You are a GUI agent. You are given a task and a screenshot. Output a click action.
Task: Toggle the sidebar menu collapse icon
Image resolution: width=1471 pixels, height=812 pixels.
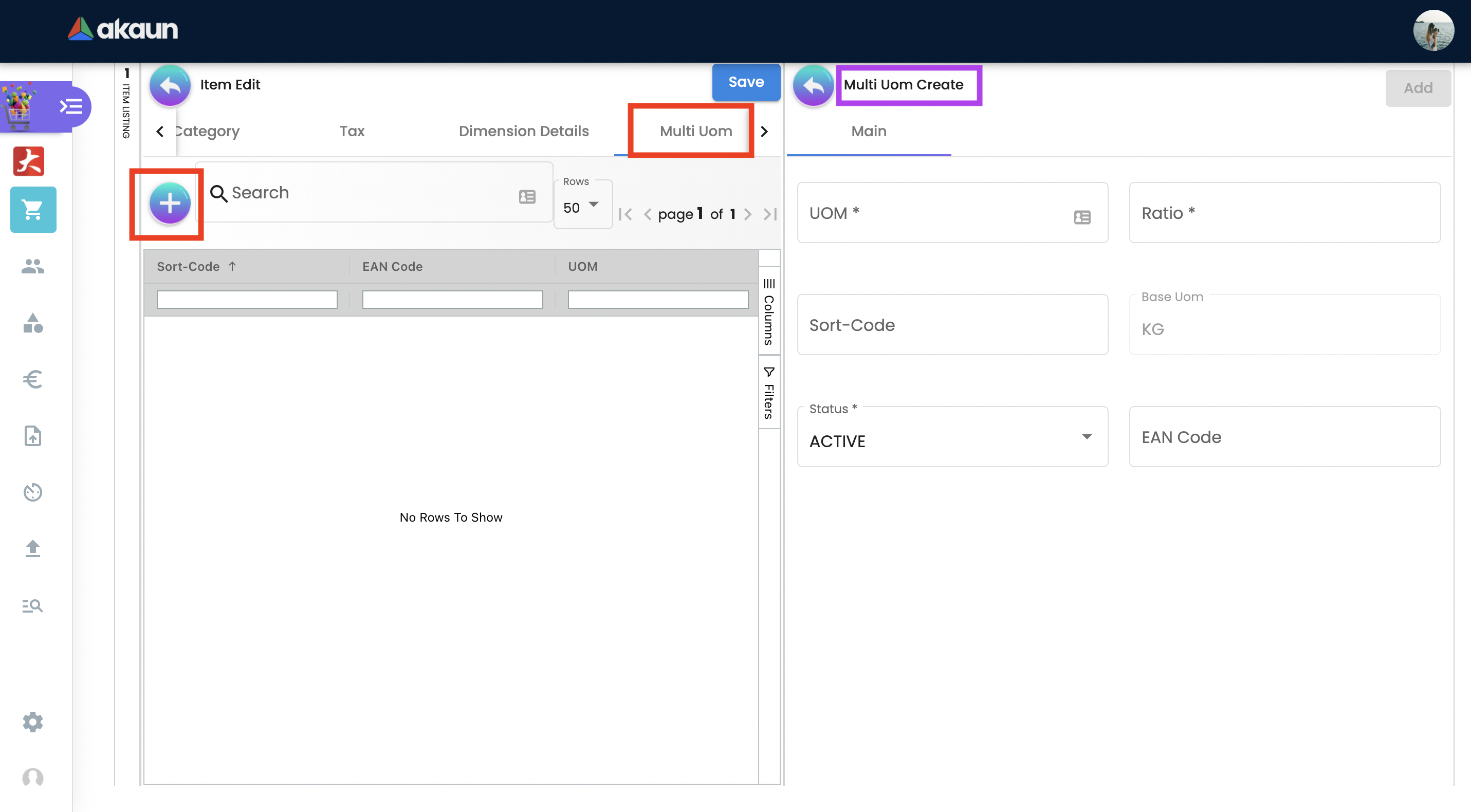coord(71,106)
